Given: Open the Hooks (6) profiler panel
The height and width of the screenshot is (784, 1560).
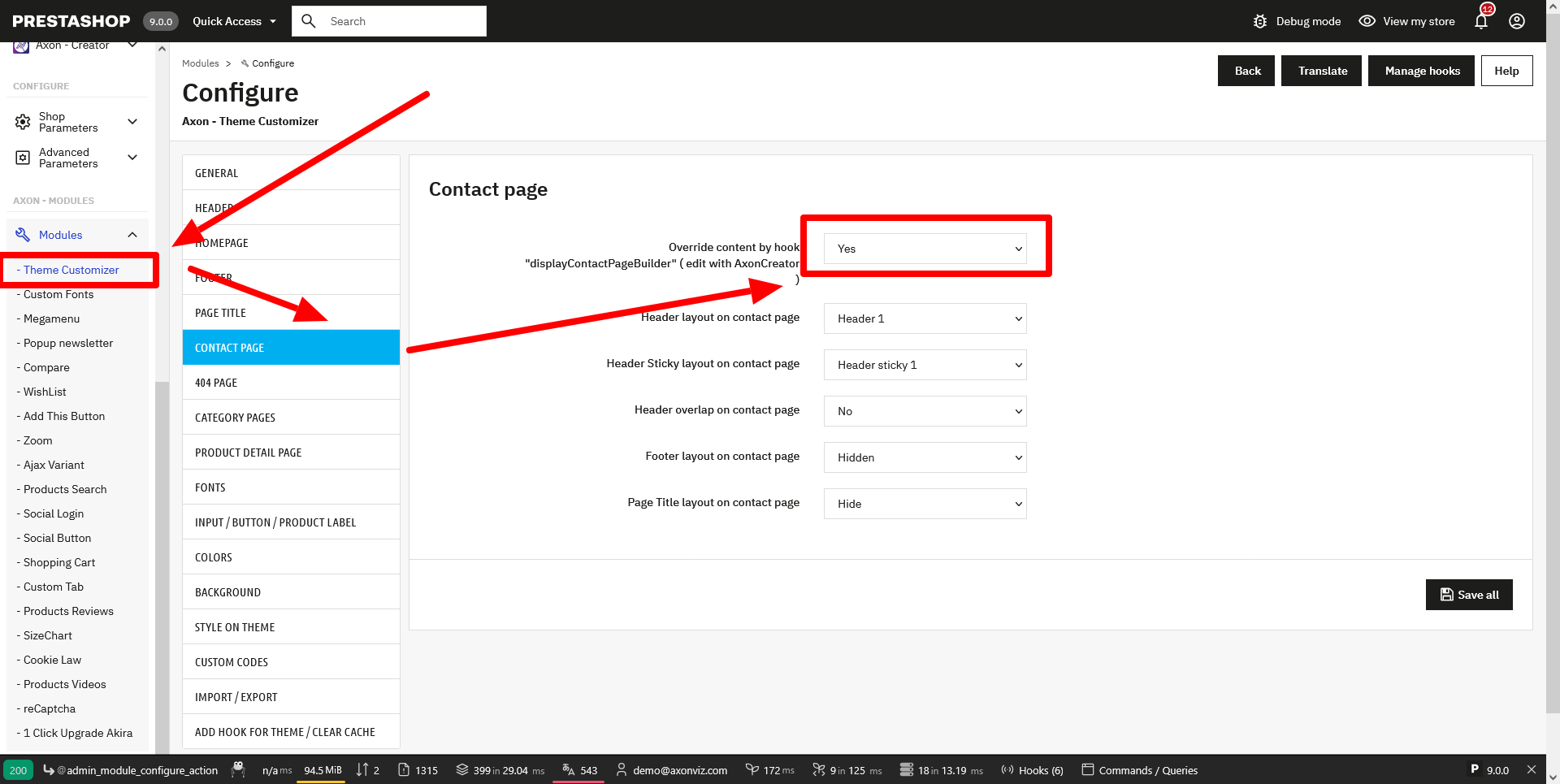Looking at the screenshot, I should click(1032, 770).
